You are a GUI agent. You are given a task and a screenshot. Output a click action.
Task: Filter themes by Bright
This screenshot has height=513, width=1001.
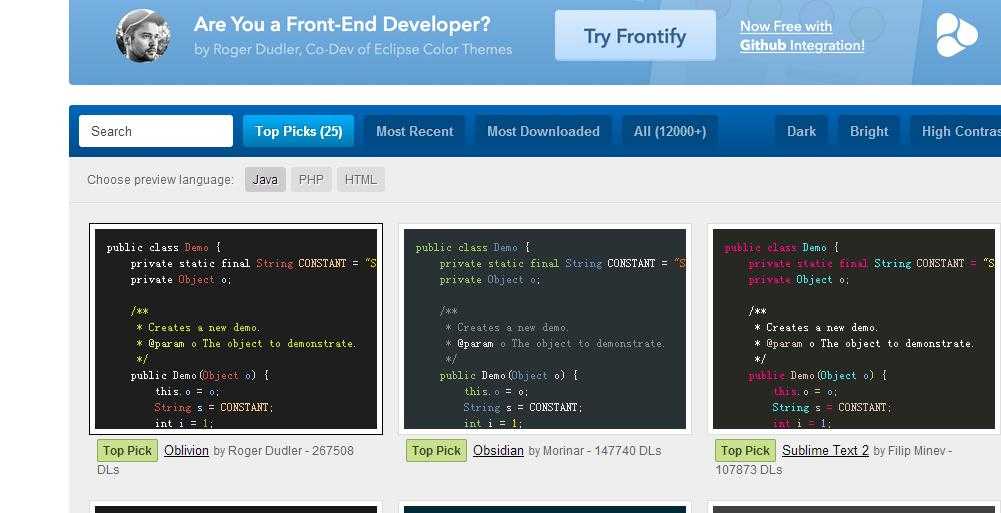coord(869,131)
